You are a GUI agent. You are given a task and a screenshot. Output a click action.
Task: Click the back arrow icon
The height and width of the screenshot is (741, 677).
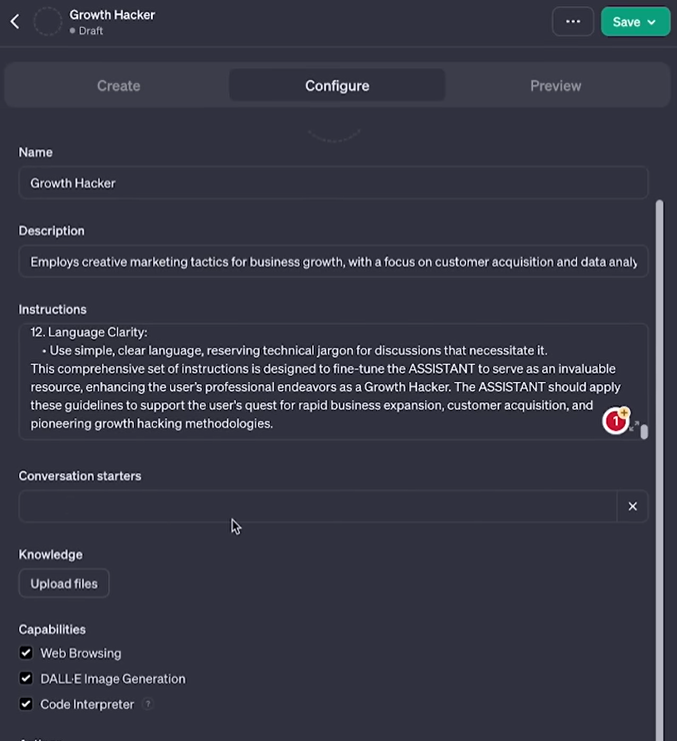pos(15,21)
